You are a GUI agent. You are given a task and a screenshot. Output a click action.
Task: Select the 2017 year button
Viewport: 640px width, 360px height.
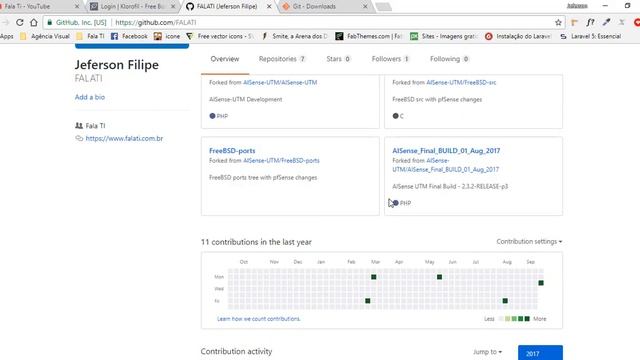click(x=540, y=353)
